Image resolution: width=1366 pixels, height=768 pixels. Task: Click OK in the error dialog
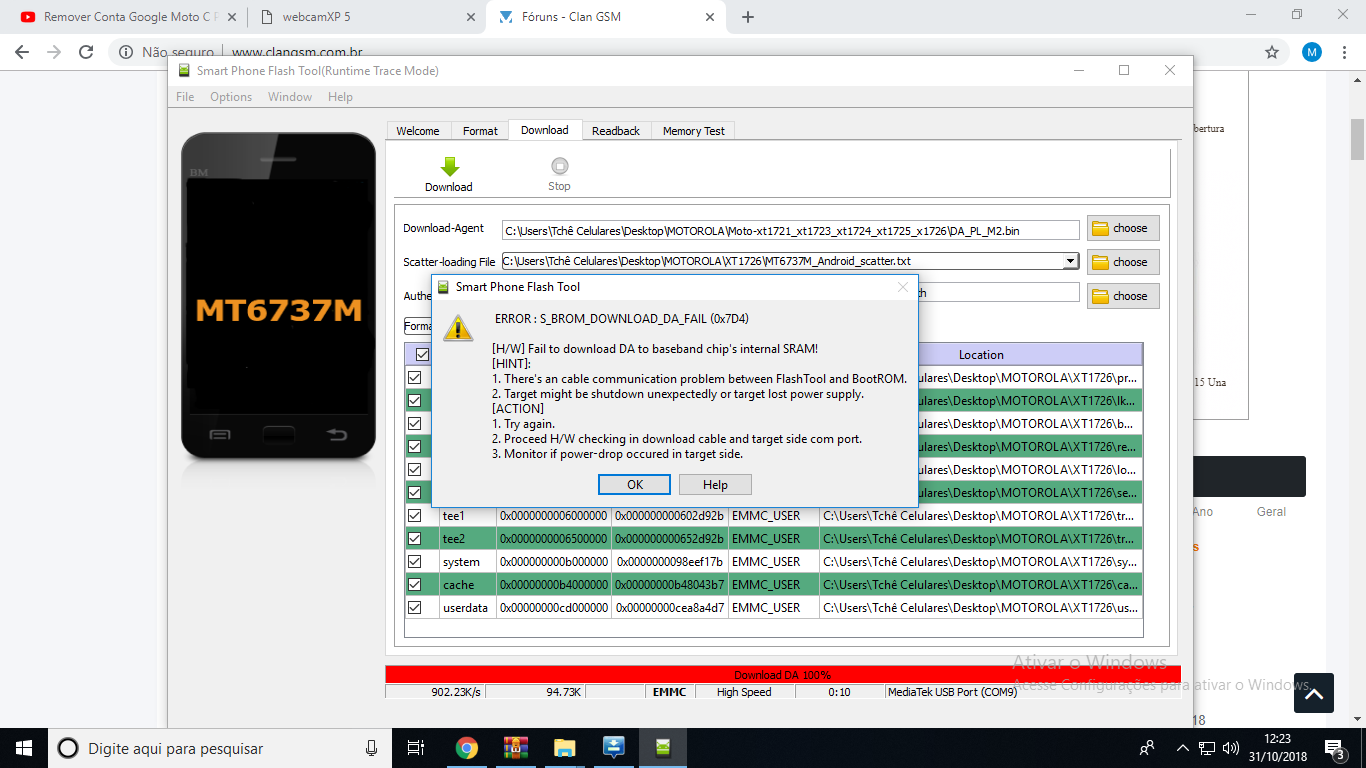coord(635,484)
